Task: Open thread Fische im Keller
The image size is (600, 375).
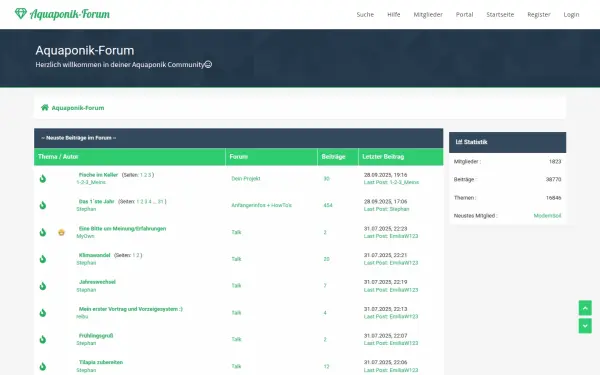Action: 98,175
